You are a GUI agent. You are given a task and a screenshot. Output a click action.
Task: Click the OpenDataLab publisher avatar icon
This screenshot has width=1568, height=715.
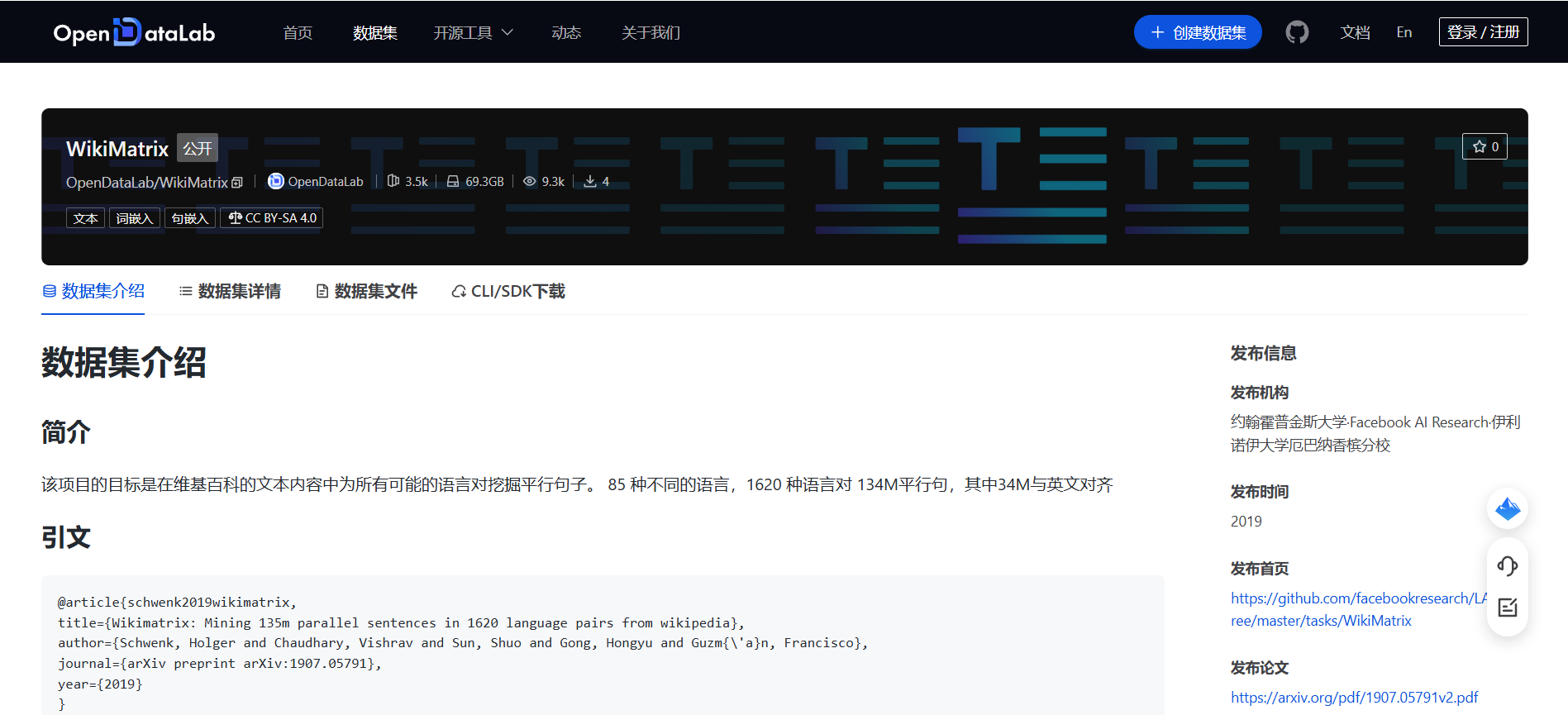276,181
